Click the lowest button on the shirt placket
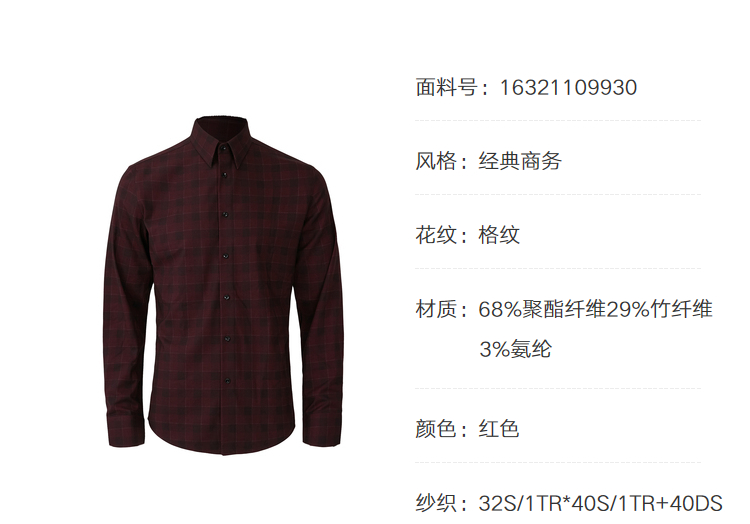This screenshot has height=524, width=750. click(x=227, y=381)
